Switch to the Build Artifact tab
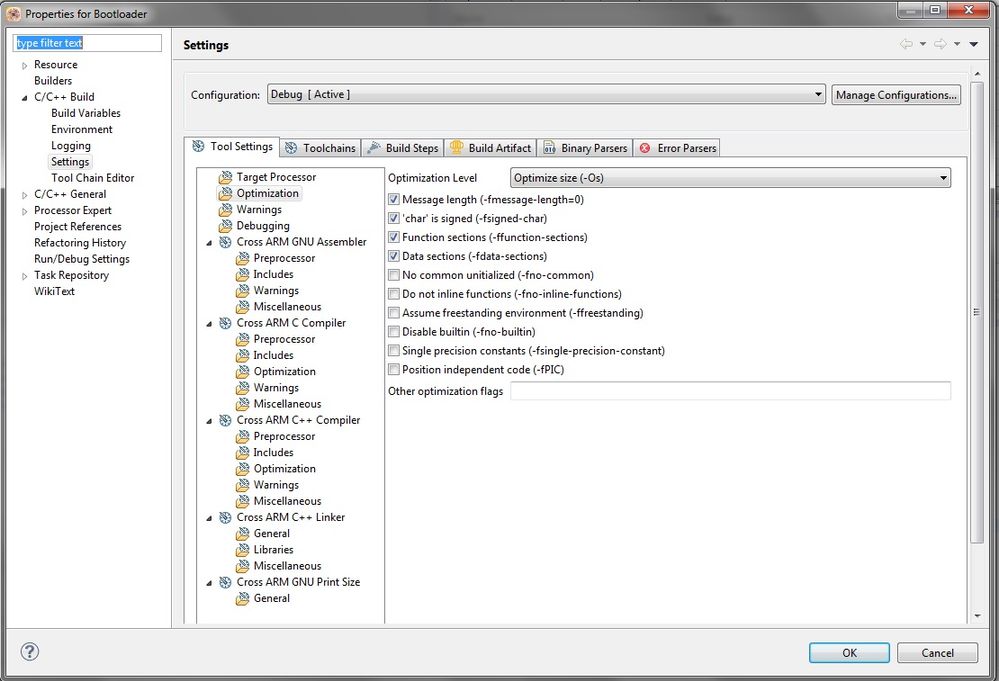 tap(491, 148)
